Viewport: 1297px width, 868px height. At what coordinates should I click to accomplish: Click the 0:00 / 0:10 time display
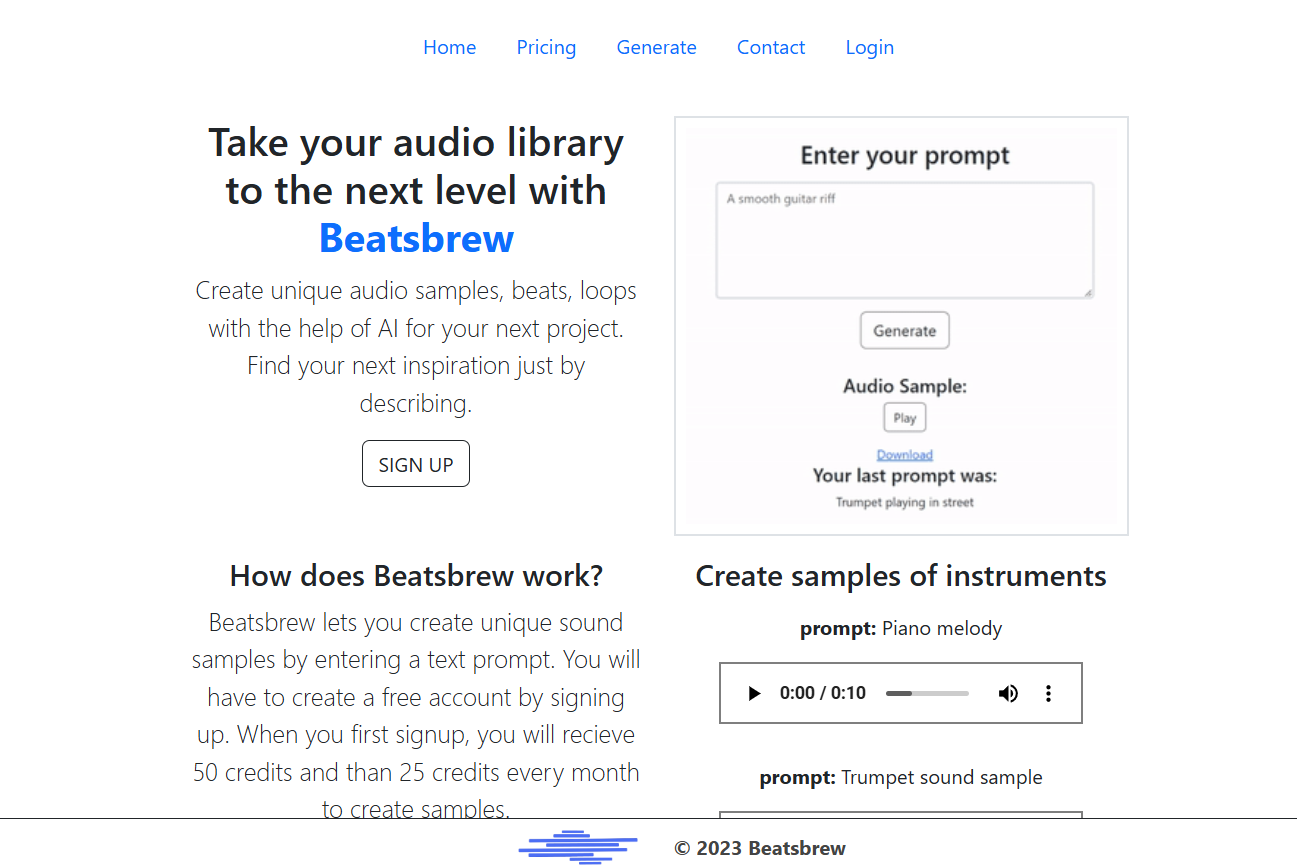point(822,693)
